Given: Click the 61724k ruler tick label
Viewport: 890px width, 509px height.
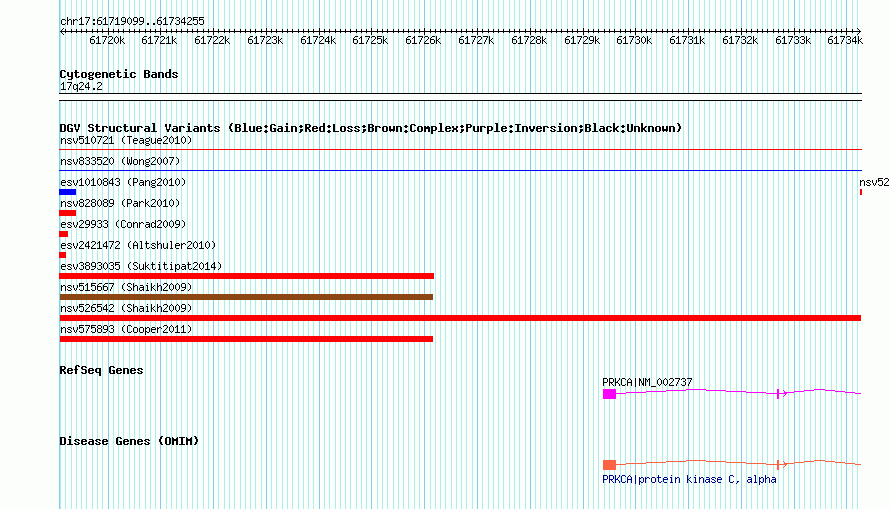Looking at the screenshot, I should 318,40.
